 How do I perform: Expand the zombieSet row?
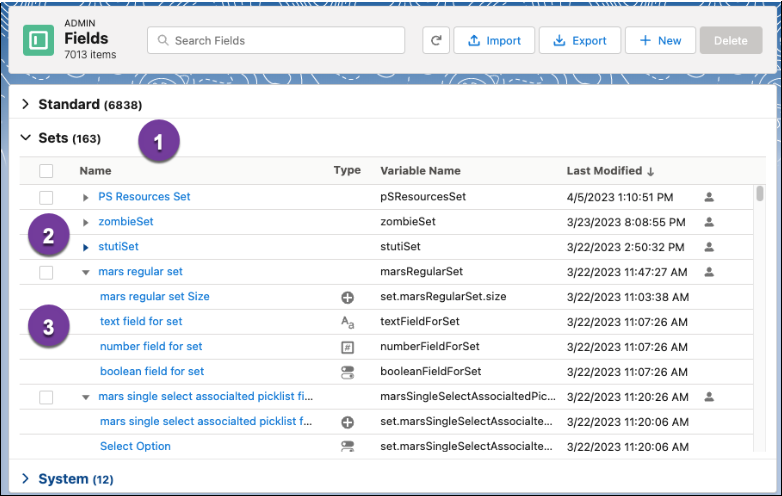click(85, 222)
